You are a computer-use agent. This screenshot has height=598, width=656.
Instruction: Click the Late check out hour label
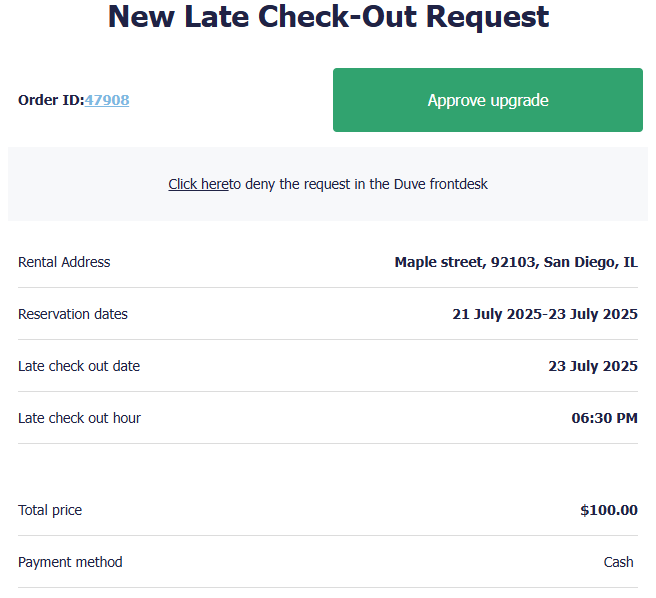coord(79,418)
